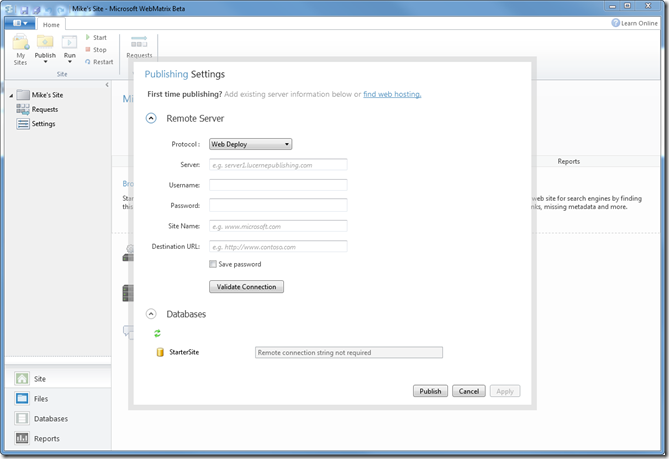Enable the Save password checkbox
Image resolution: width=669 pixels, height=459 pixels.
(212, 264)
